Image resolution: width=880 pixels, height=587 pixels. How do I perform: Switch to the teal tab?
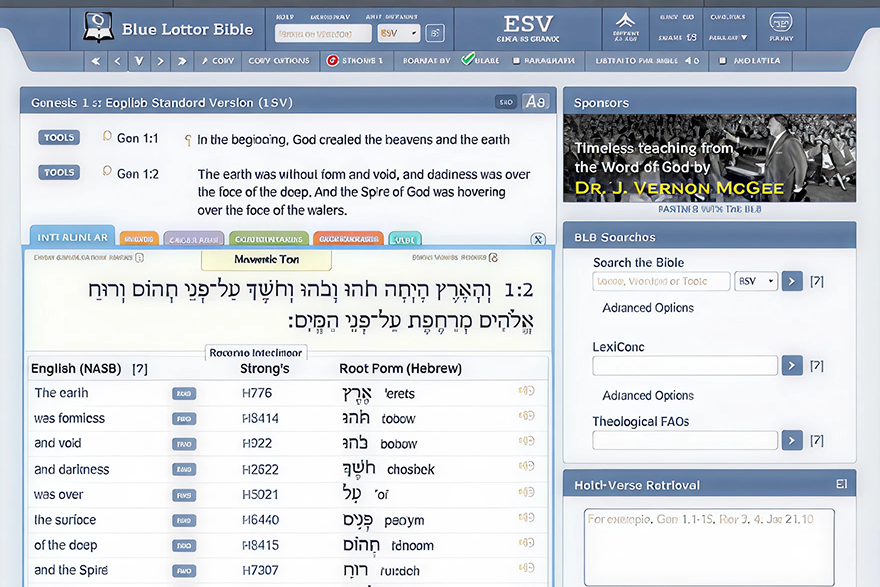click(x=405, y=239)
